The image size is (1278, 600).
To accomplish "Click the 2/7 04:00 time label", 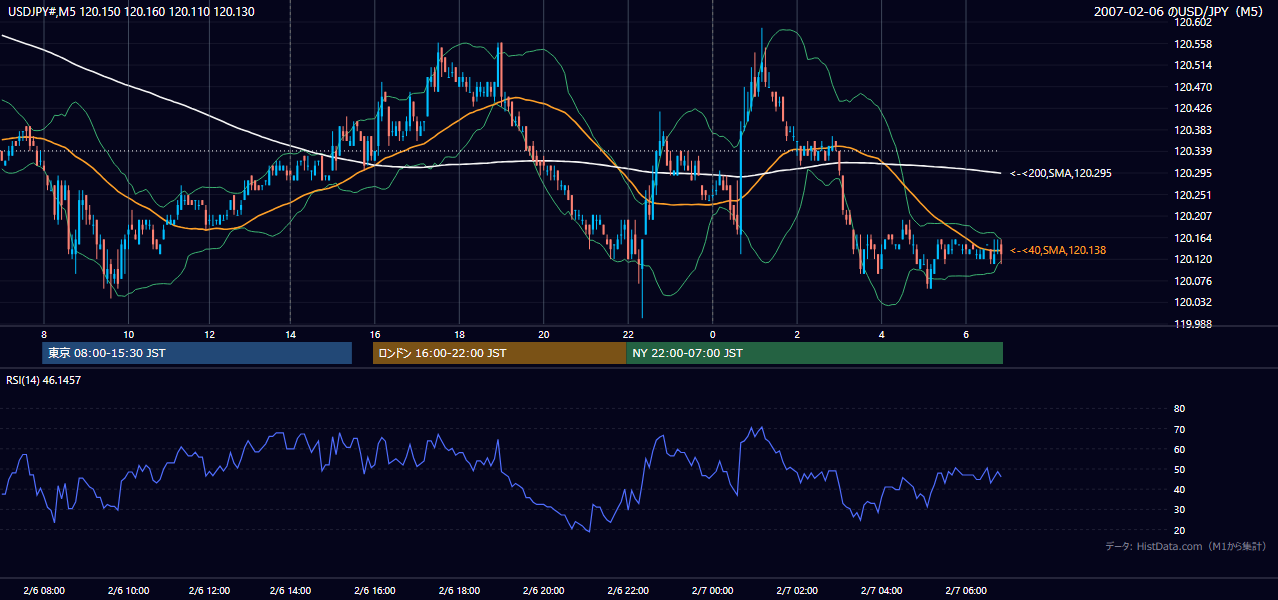I will coord(881,591).
